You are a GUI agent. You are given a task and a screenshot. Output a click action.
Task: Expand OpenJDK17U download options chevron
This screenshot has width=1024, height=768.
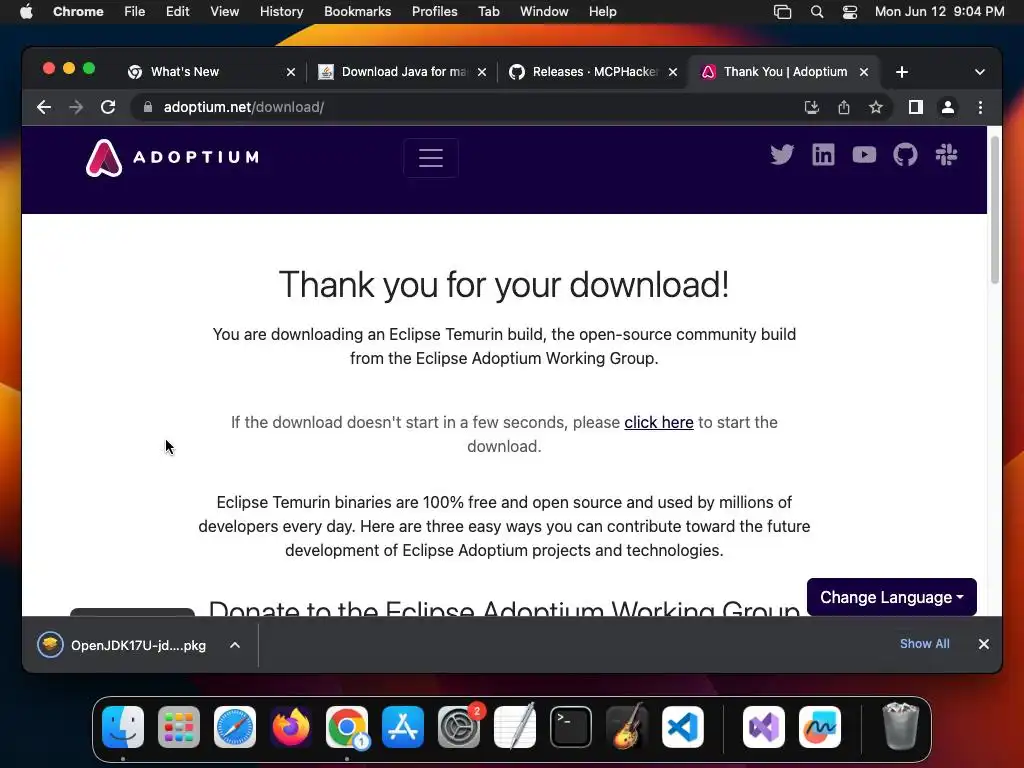234,645
